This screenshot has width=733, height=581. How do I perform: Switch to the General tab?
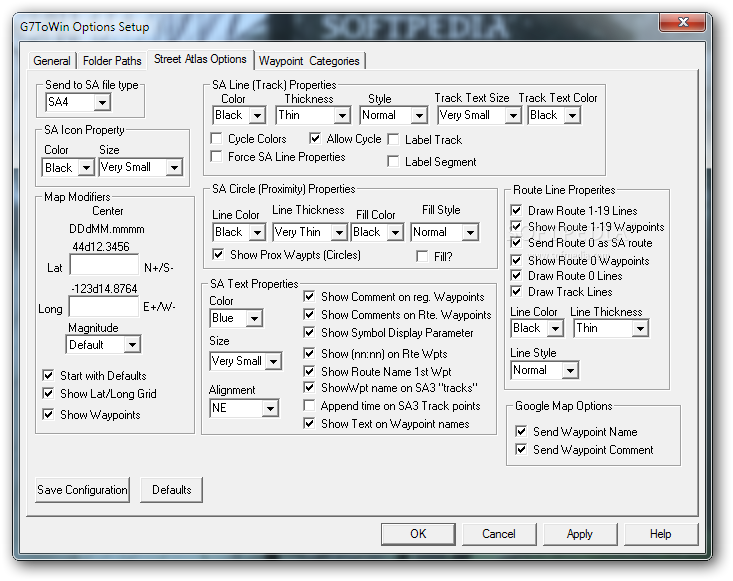click(52, 61)
